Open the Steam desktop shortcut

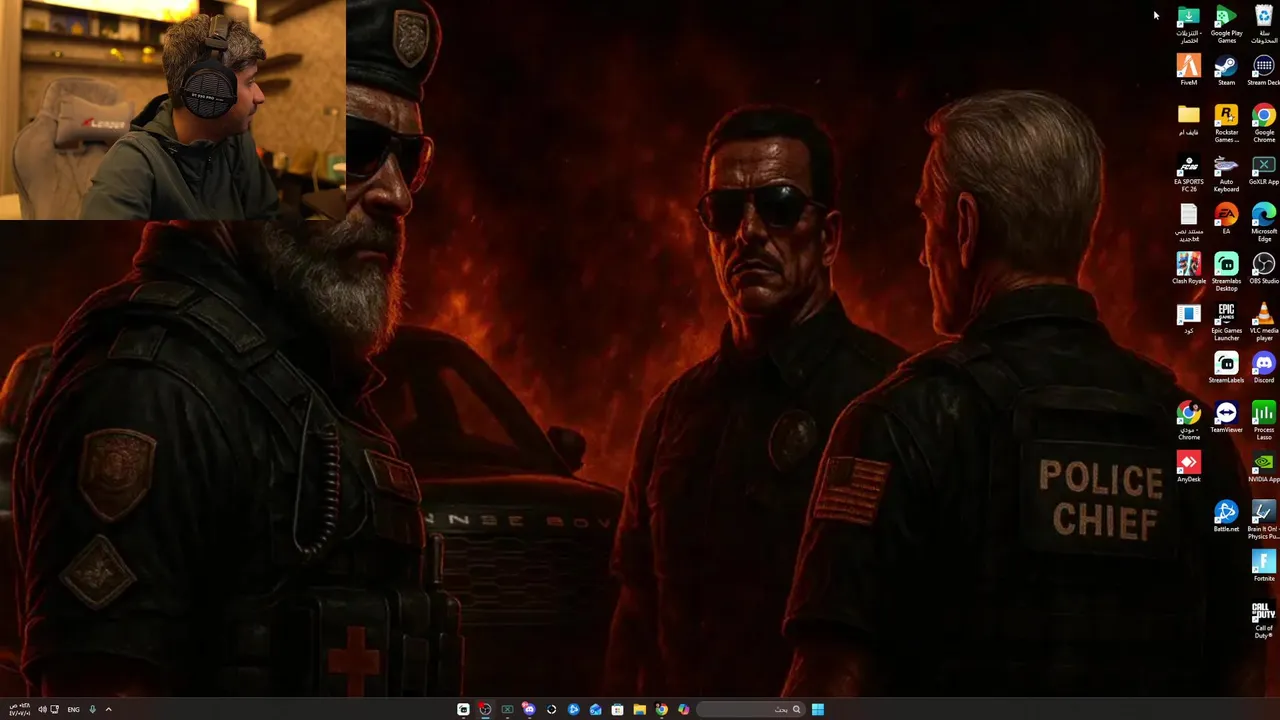pyautogui.click(x=1226, y=71)
